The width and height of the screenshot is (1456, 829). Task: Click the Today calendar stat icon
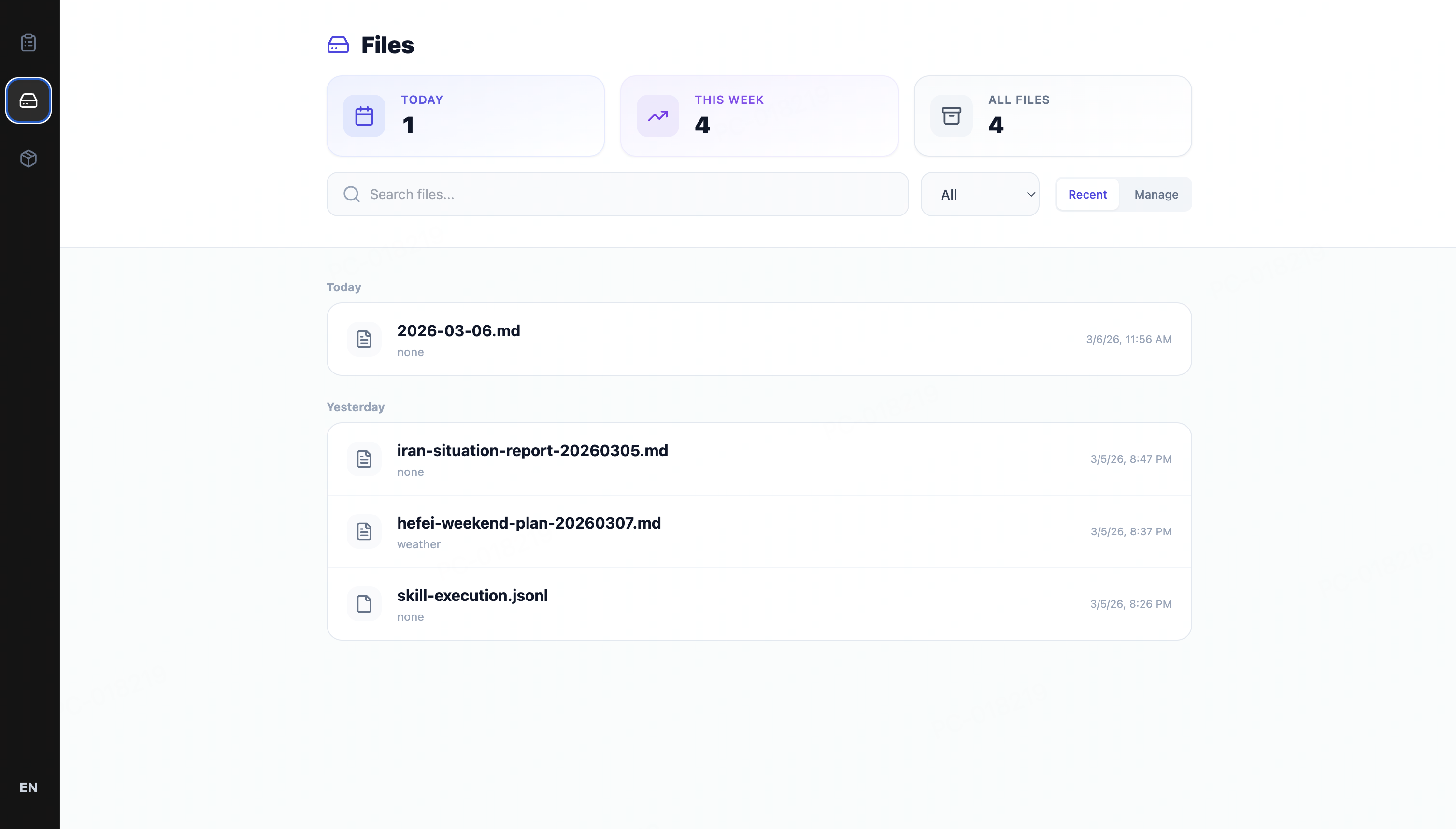(363, 115)
